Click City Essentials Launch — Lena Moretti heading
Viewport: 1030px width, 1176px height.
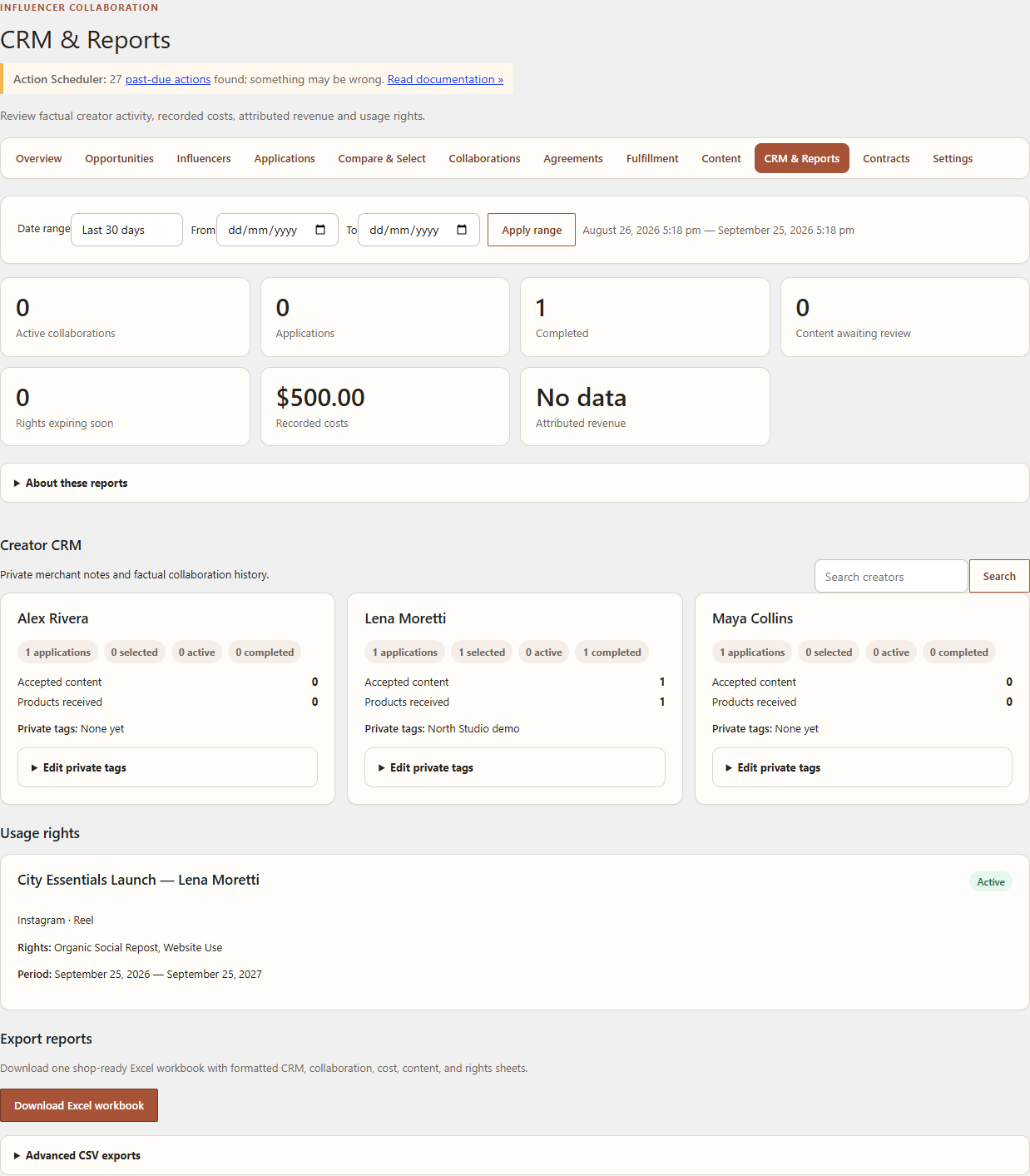tap(138, 880)
